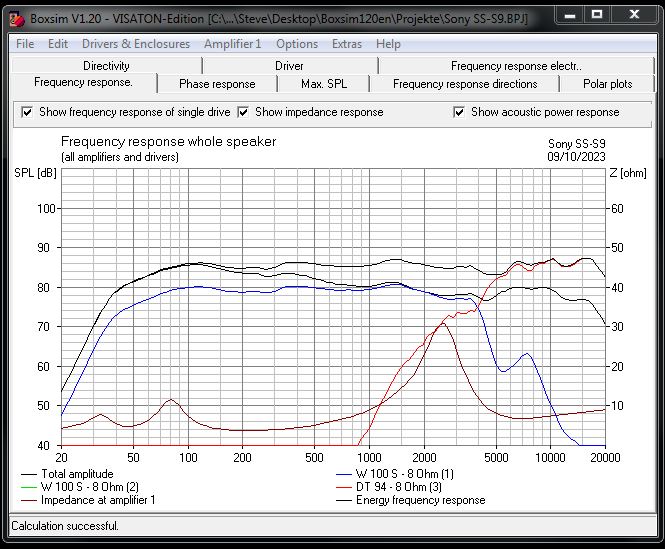Open the Edit menu

[x=58, y=44]
